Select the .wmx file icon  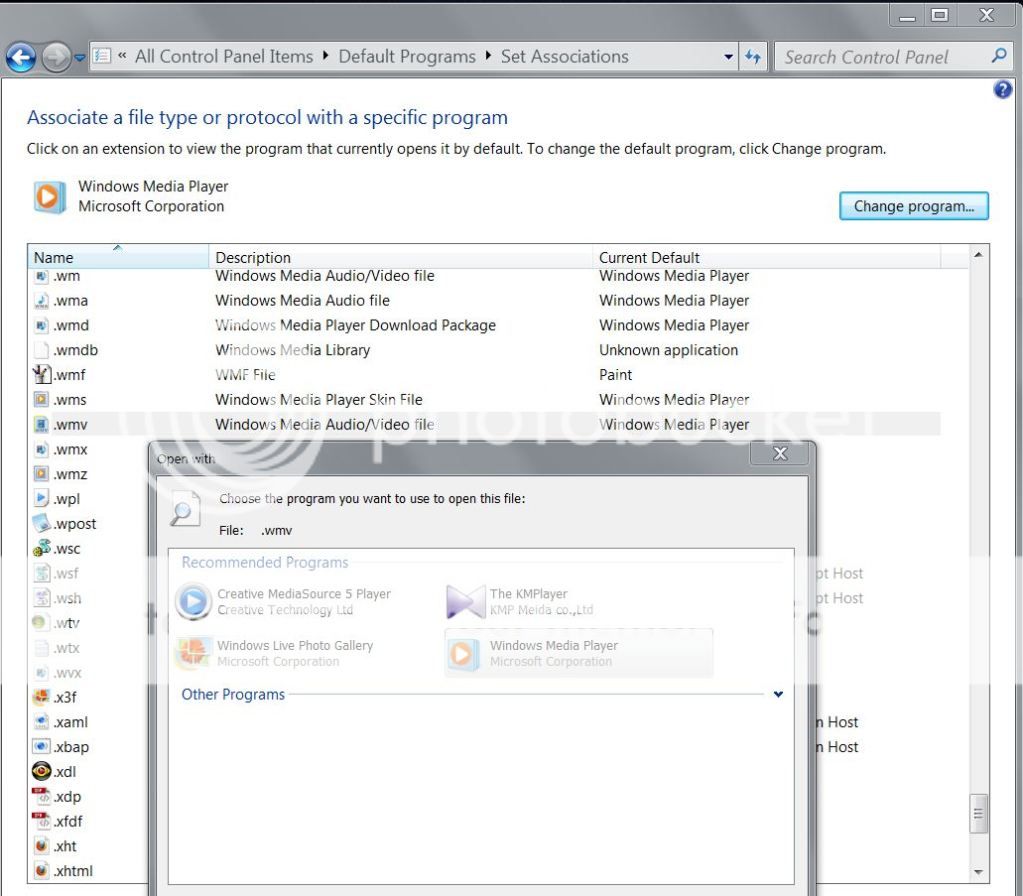coord(41,450)
